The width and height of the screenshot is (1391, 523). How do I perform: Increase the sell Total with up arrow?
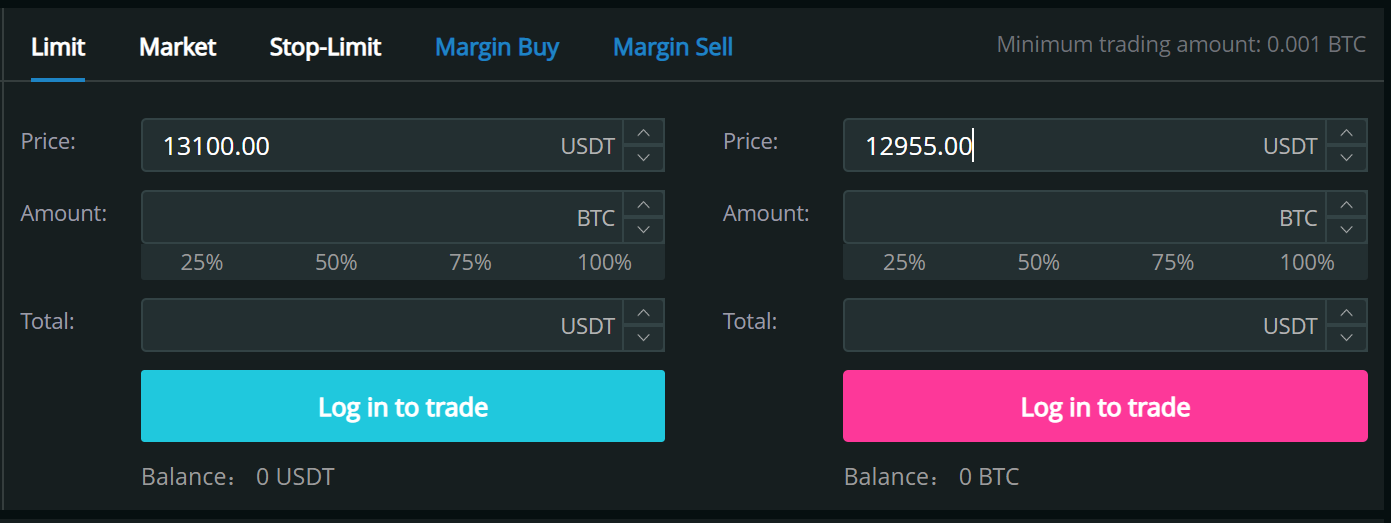(1346, 313)
